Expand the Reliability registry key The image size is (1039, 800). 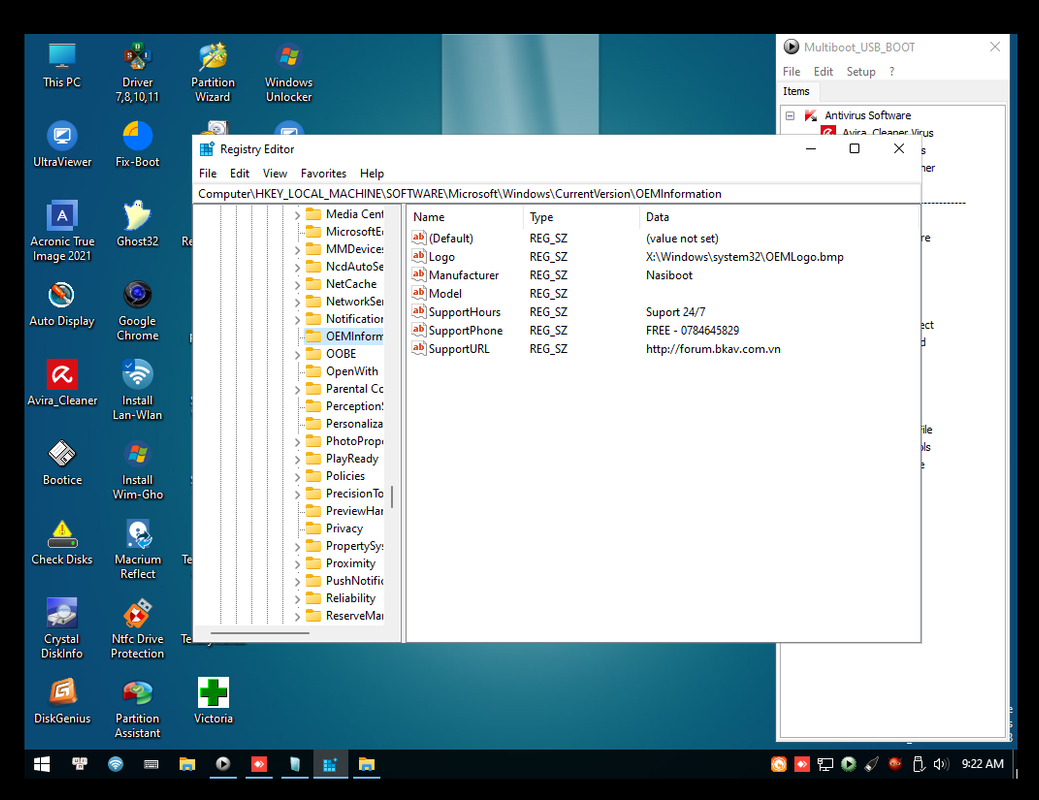[x=297, y=599]
